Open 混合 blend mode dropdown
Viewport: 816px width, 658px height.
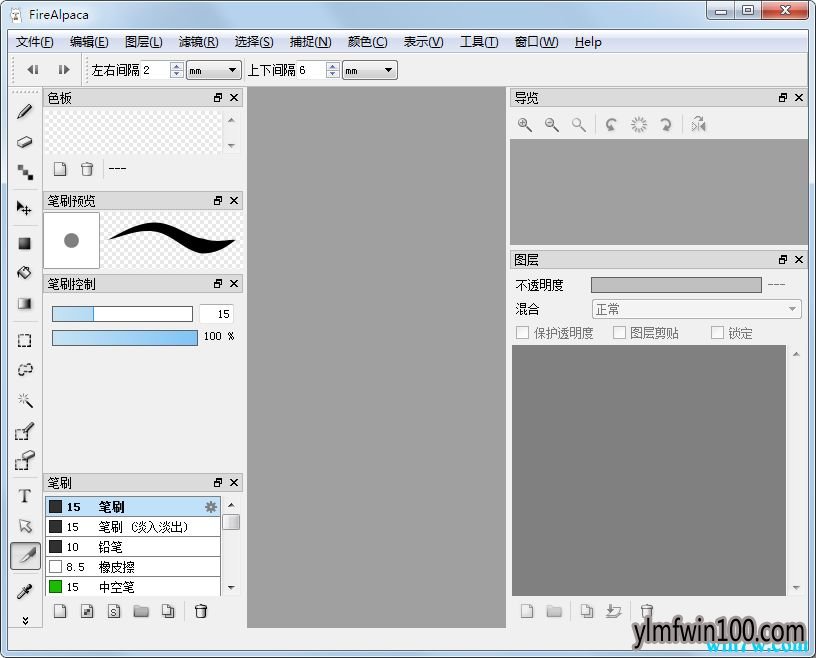click(696, 309)
